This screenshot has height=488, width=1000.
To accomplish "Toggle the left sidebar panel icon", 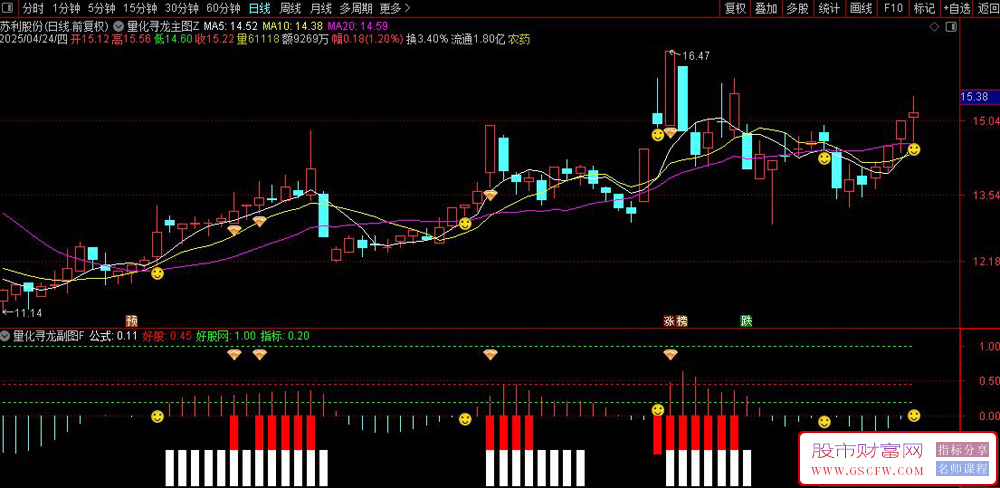I will coord(9,8).
